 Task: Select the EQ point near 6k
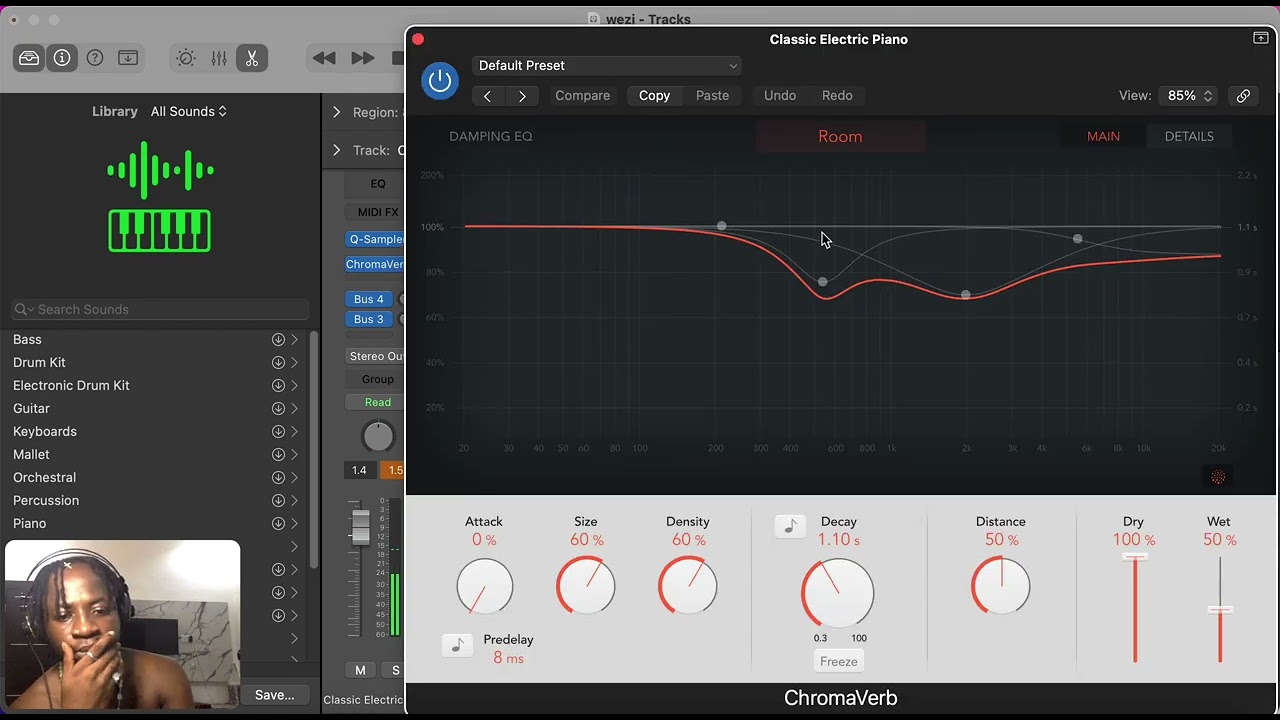point(1077,239)
